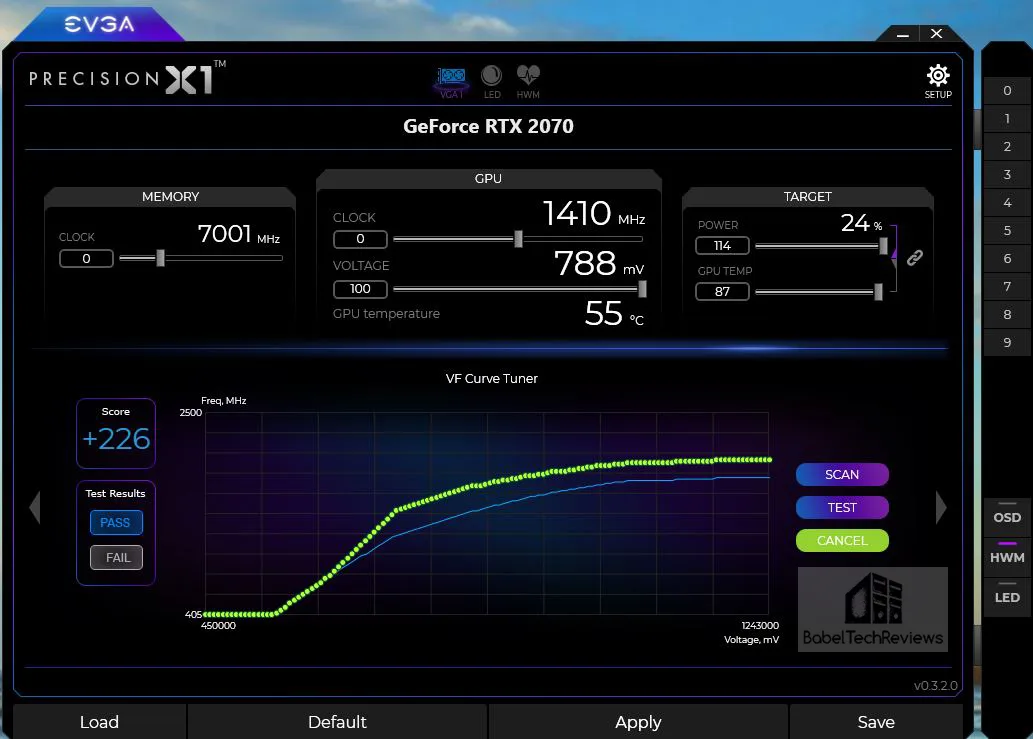Edit the memory clock offset field

pos(86,259)
